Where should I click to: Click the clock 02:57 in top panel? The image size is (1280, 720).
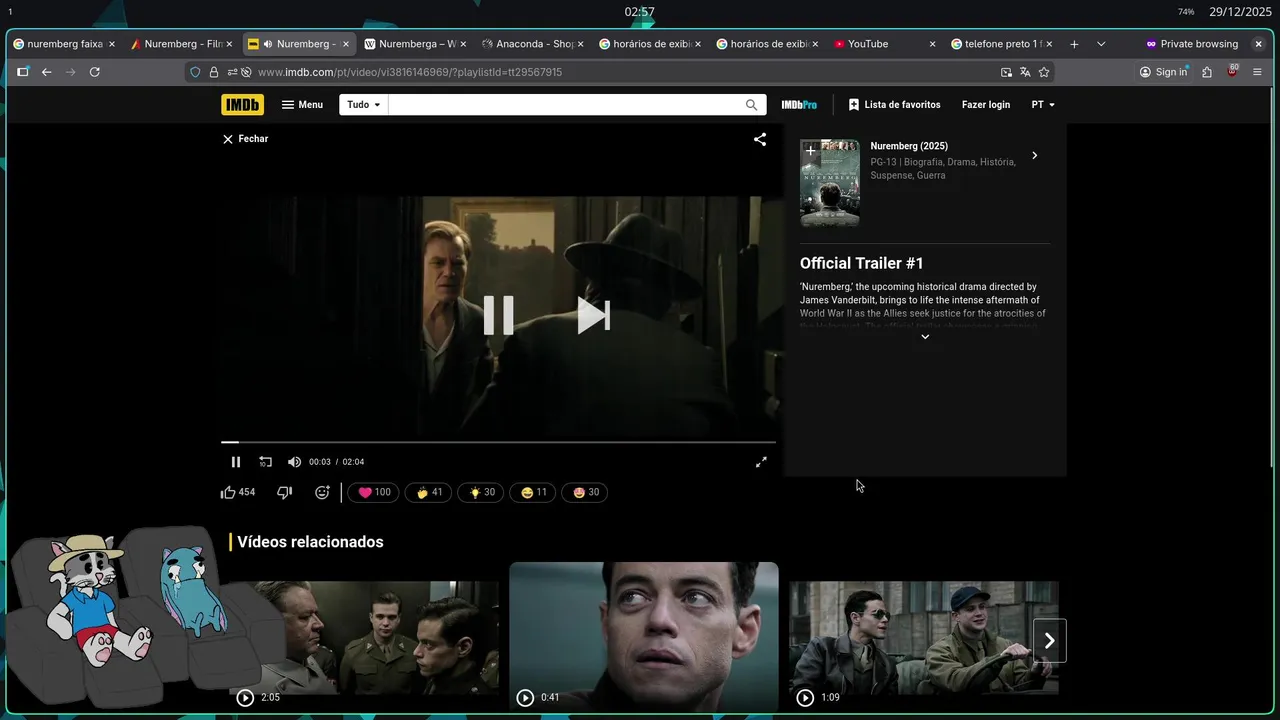[x=640, y=12]
